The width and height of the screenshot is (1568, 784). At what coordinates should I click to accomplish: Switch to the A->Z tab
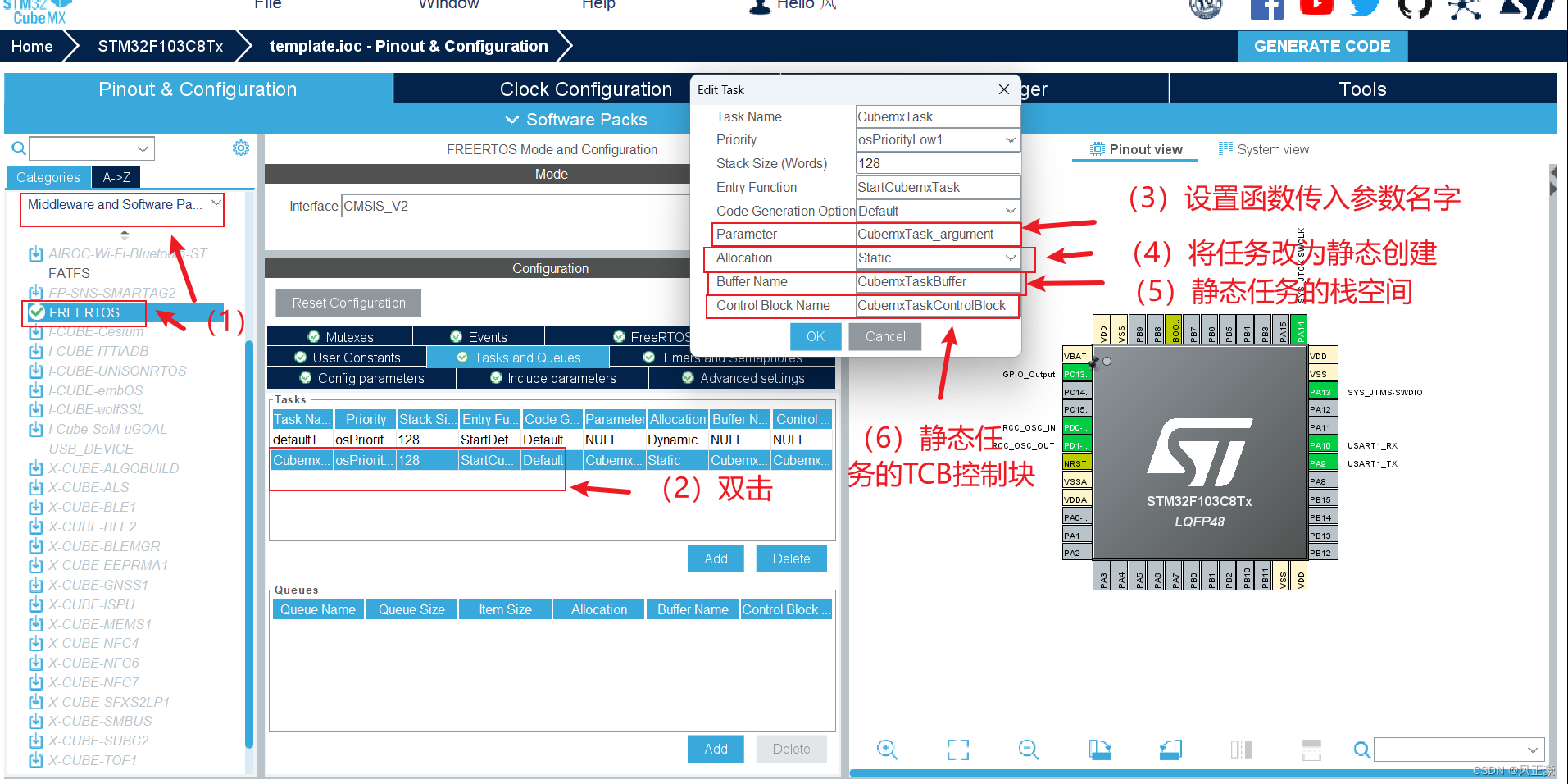click(116, 177)
